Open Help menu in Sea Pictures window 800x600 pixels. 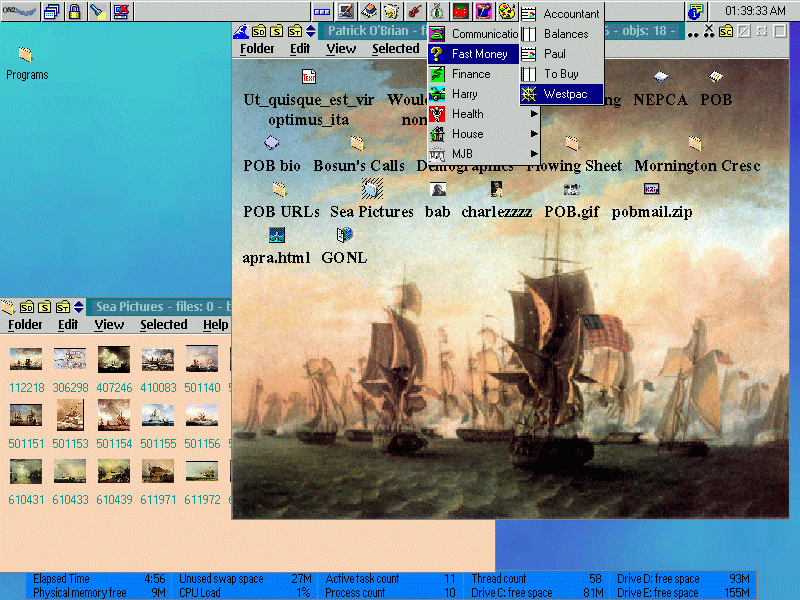coord(215,324)
